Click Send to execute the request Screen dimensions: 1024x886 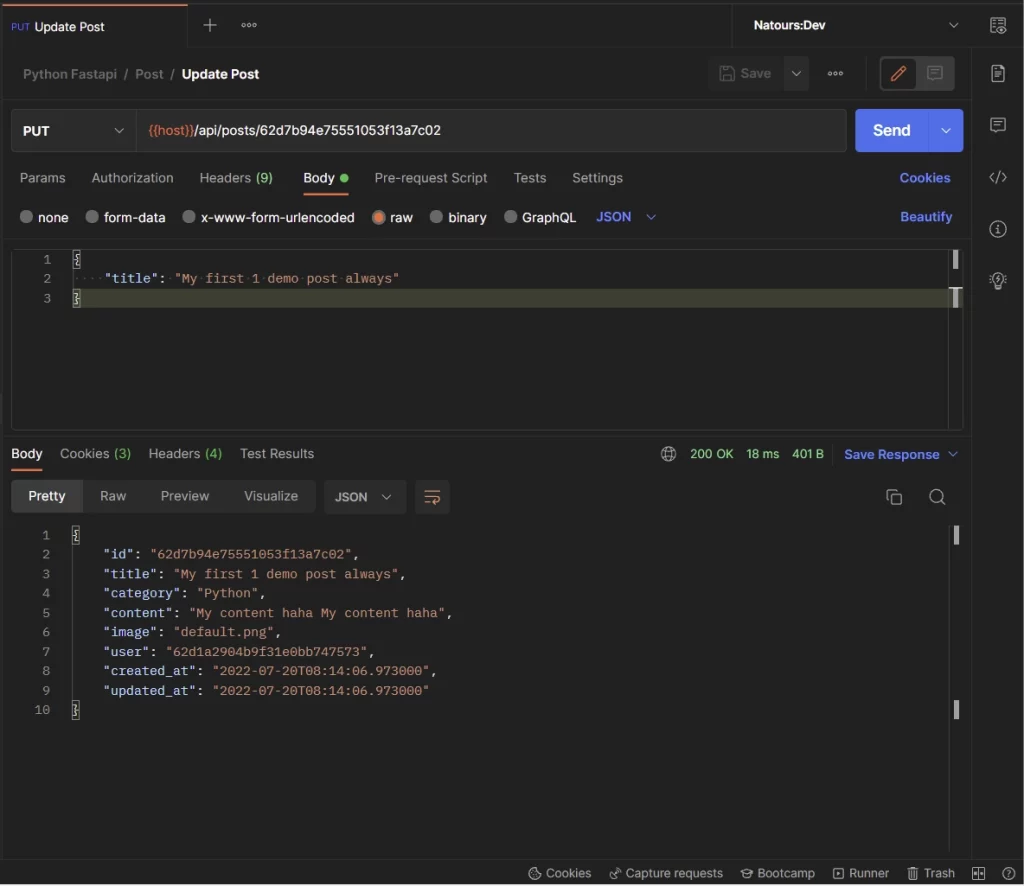click(890, 130)
